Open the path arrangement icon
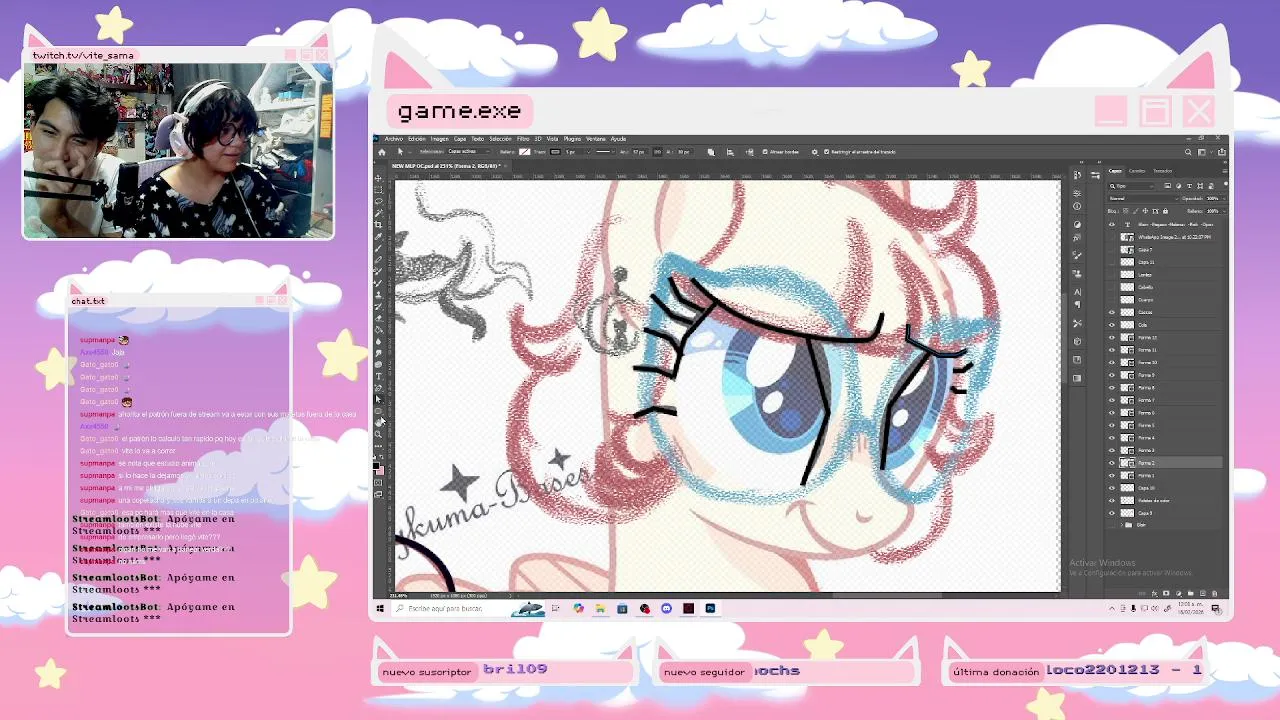Image resolution: width=1280 pixels, height=720 pixels. (750, 152)
